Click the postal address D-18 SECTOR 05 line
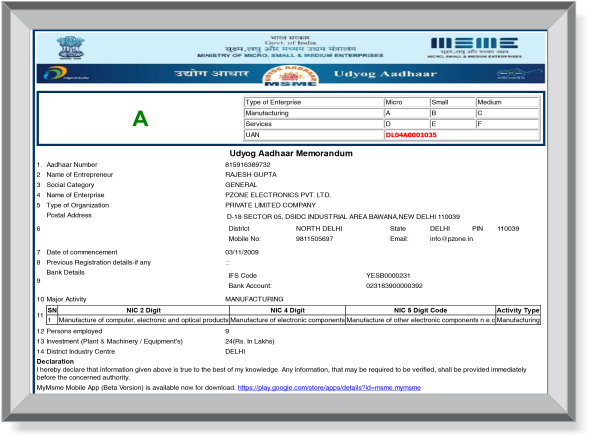 pyautogui.click(x=343, y=217)
